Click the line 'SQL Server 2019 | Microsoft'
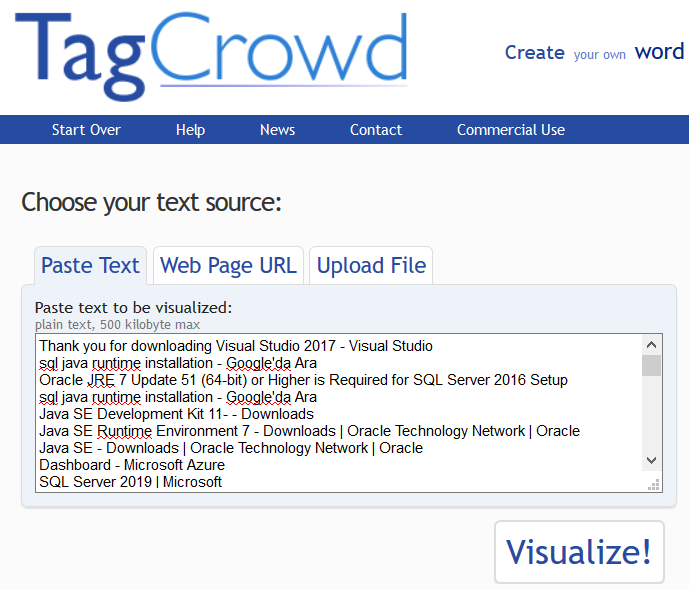Viewport: 689px width, 589px height. click(131, 482)
